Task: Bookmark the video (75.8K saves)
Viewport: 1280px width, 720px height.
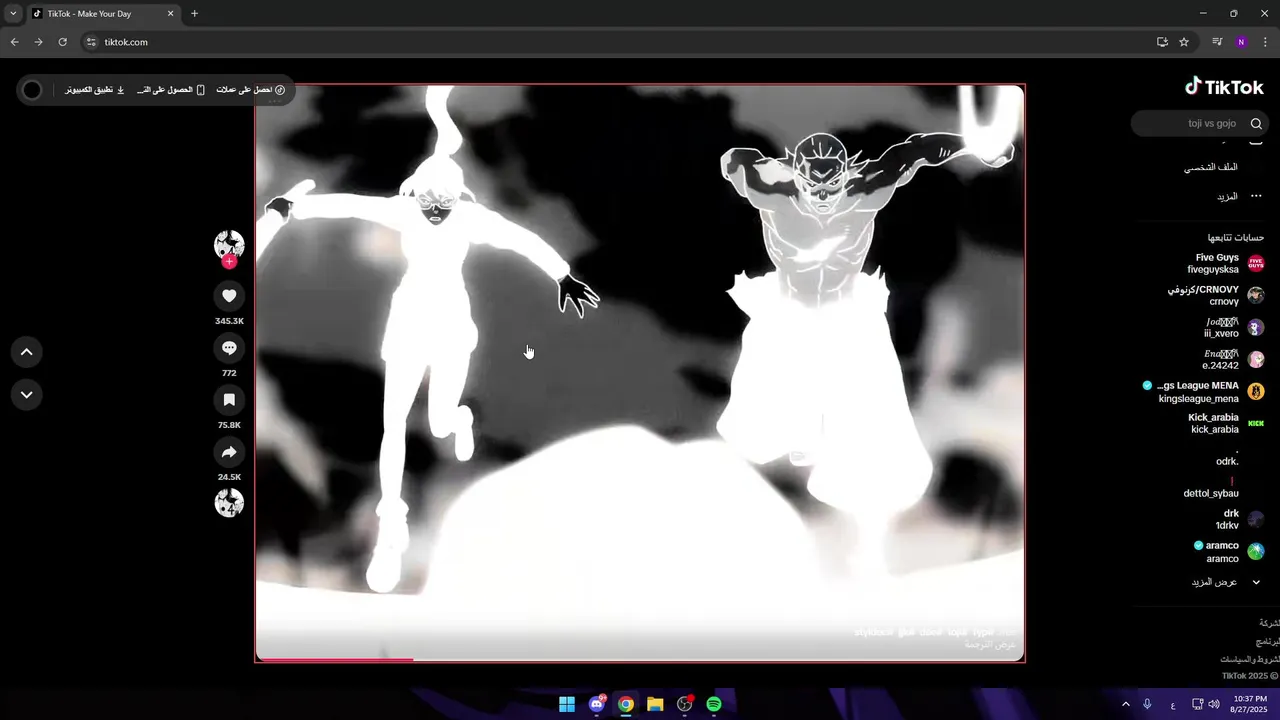Action: coord(229,400)
